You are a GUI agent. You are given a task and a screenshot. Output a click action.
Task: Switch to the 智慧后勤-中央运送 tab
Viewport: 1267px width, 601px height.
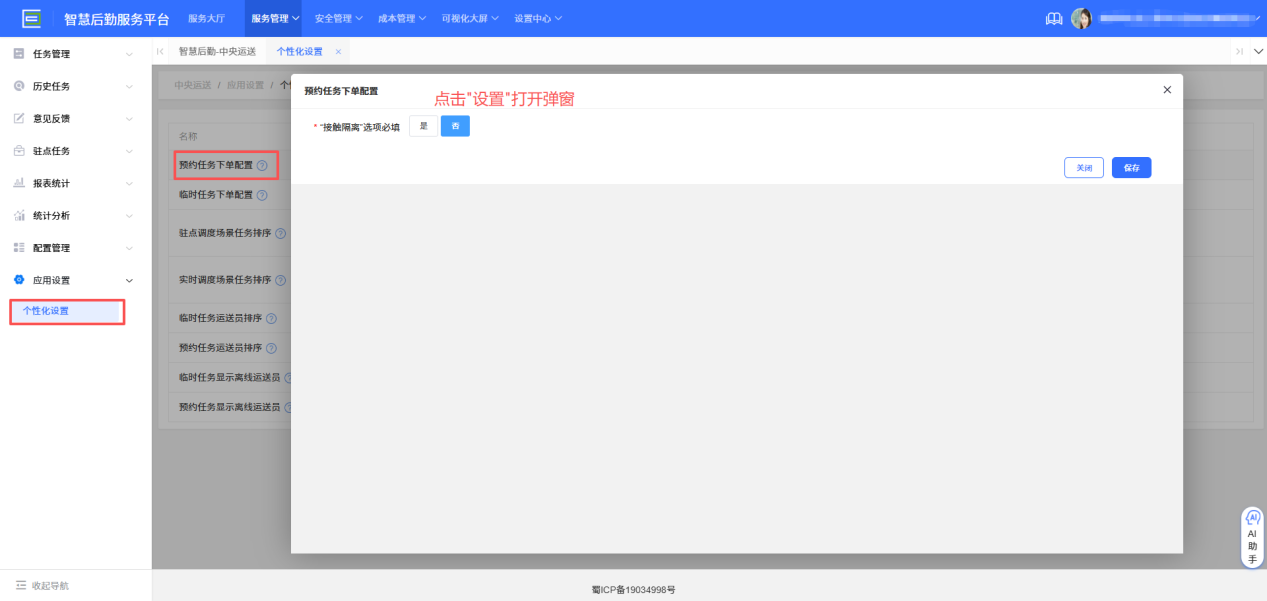217,51
